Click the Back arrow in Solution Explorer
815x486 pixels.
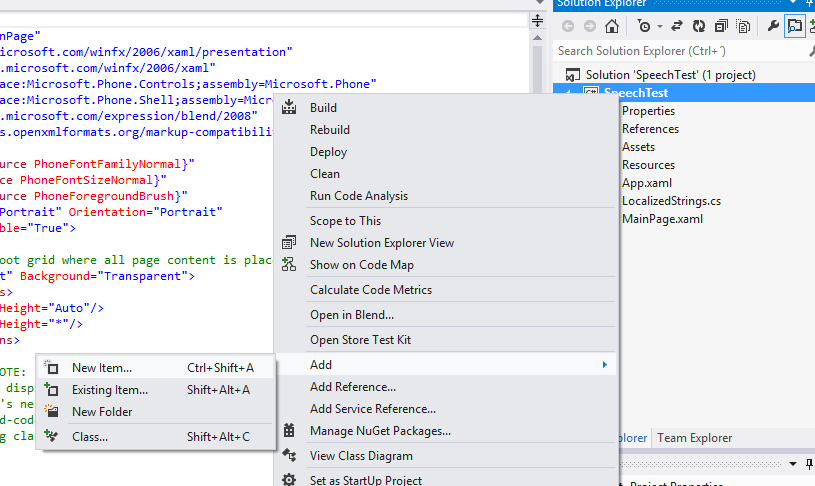point(568,26)
